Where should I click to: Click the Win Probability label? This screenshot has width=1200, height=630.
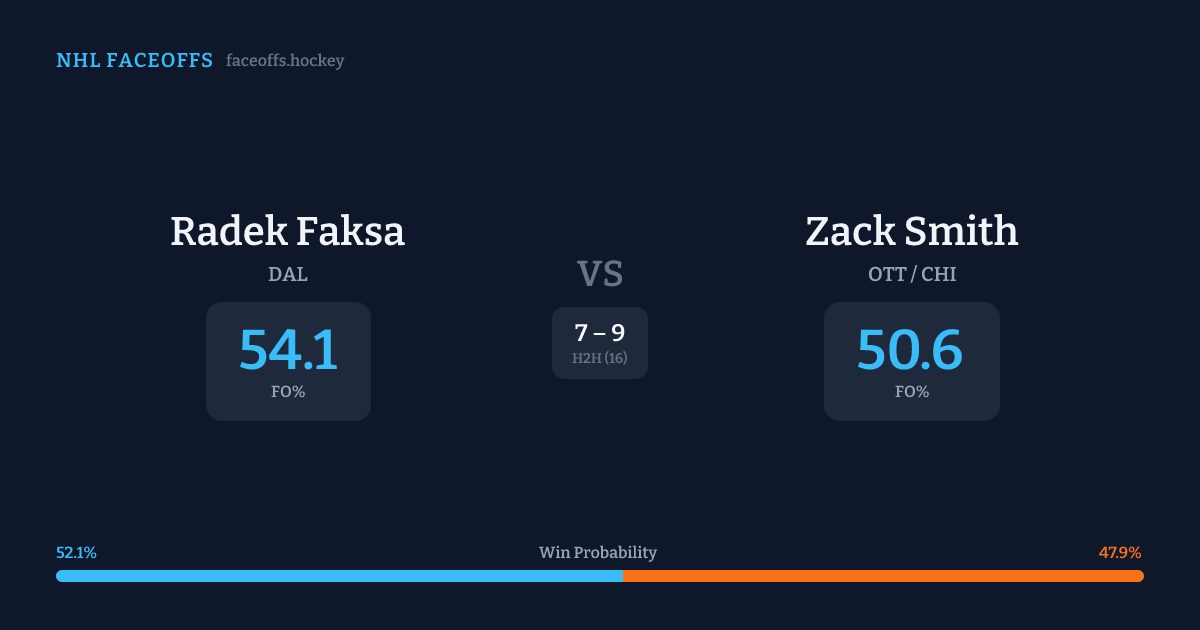(x=598, y=552)
